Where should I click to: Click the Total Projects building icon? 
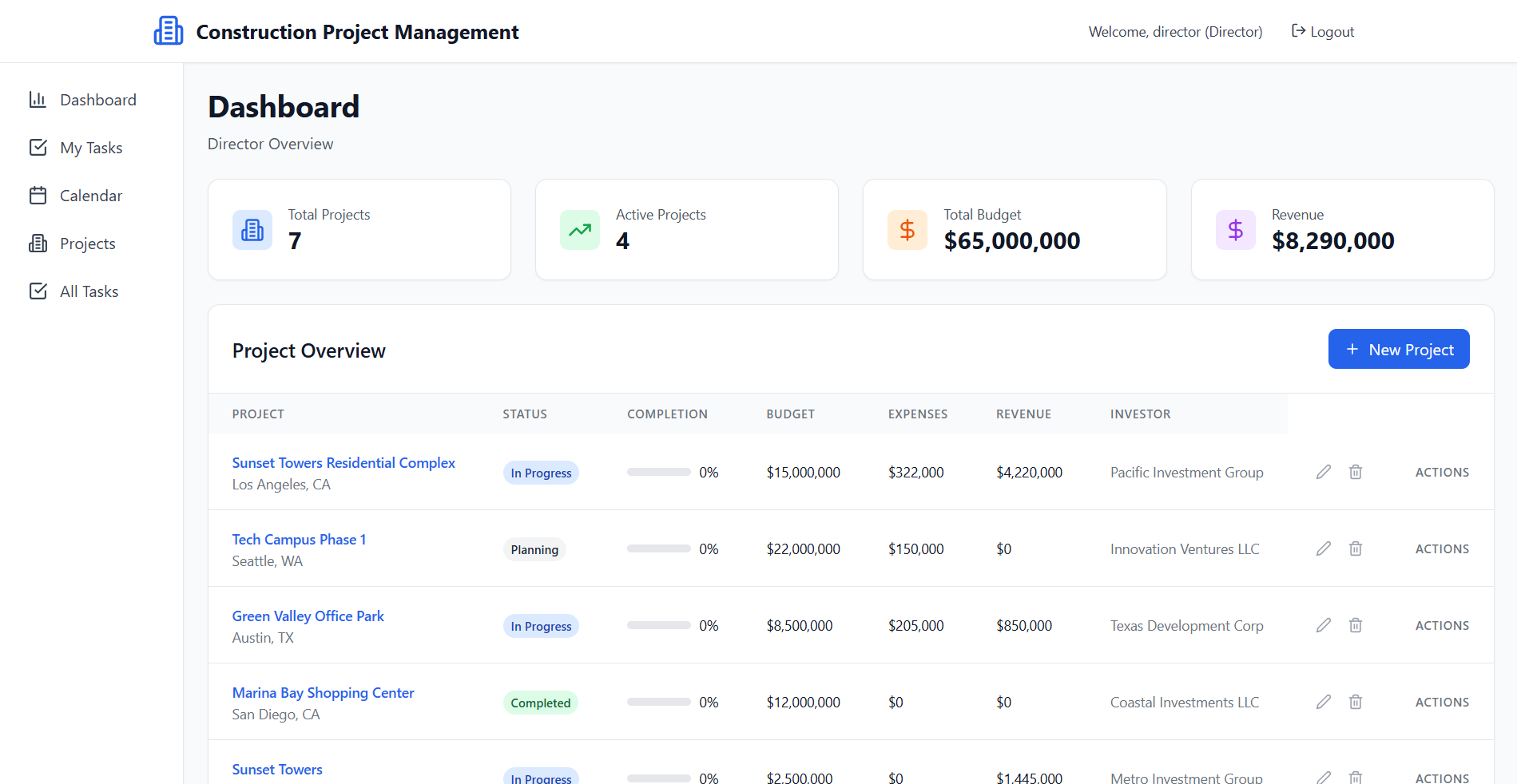point(252,230)
